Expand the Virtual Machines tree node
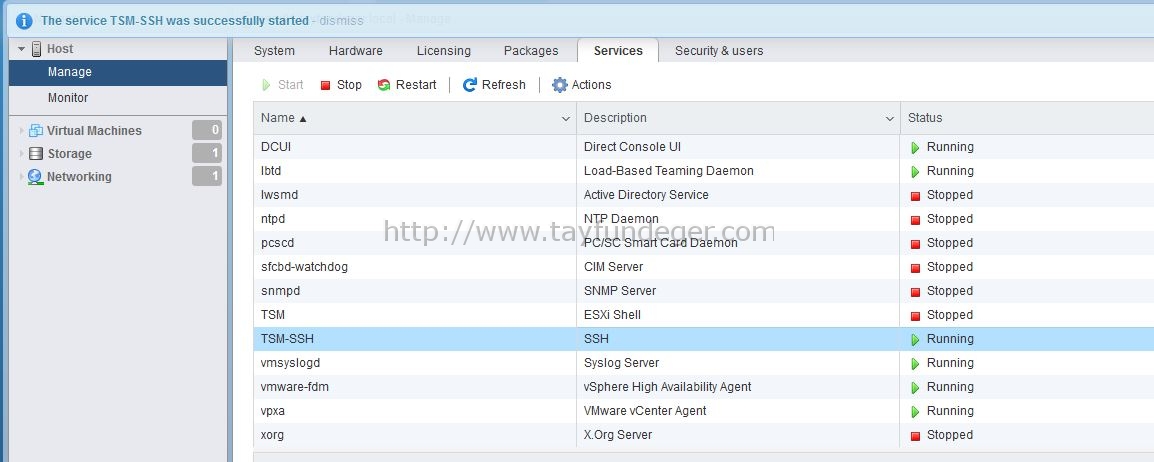 tap(21, 130)
